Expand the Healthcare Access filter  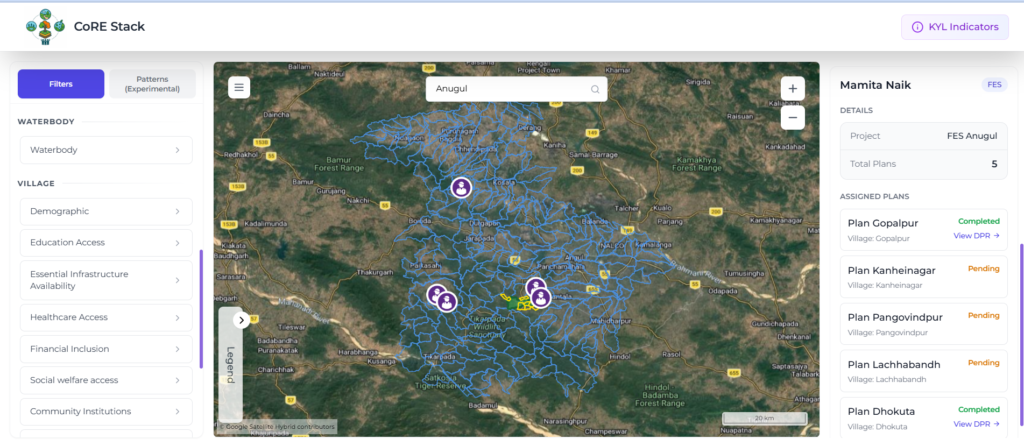point(106,317)
